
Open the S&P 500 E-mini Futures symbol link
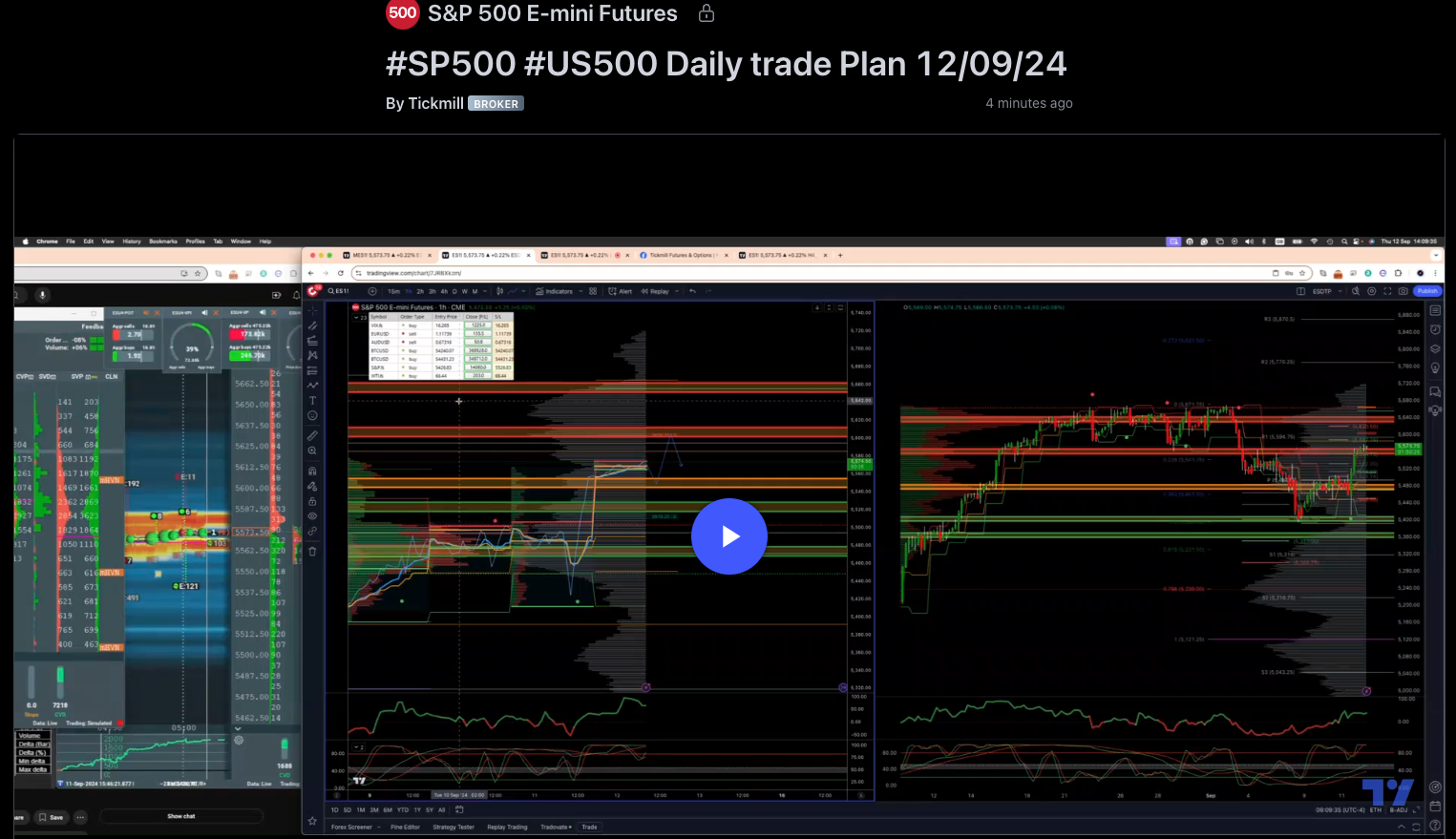[x=553, y=13]
